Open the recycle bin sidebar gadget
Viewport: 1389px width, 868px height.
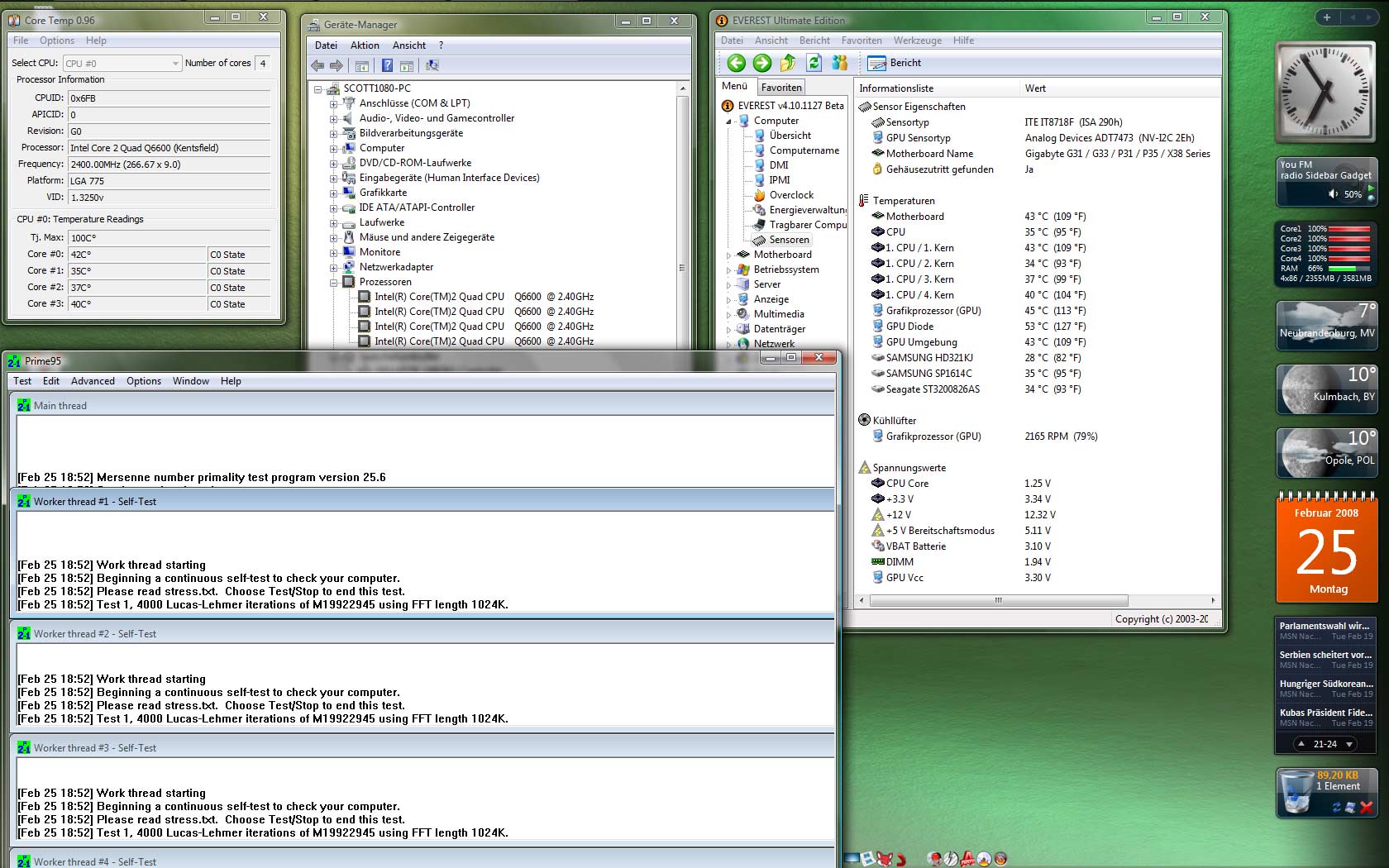[1325, 793]
